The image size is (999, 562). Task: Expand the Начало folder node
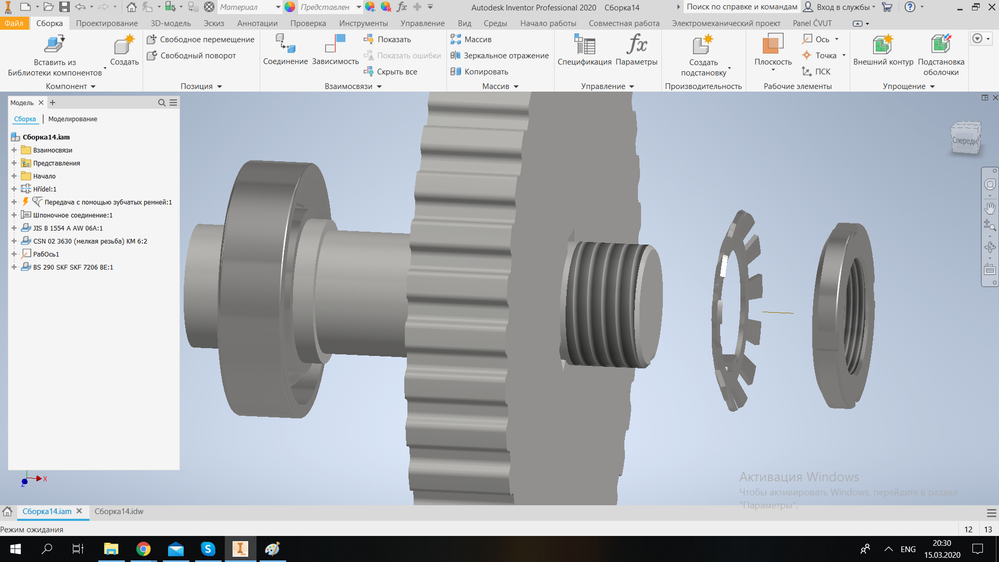point(14,176)
